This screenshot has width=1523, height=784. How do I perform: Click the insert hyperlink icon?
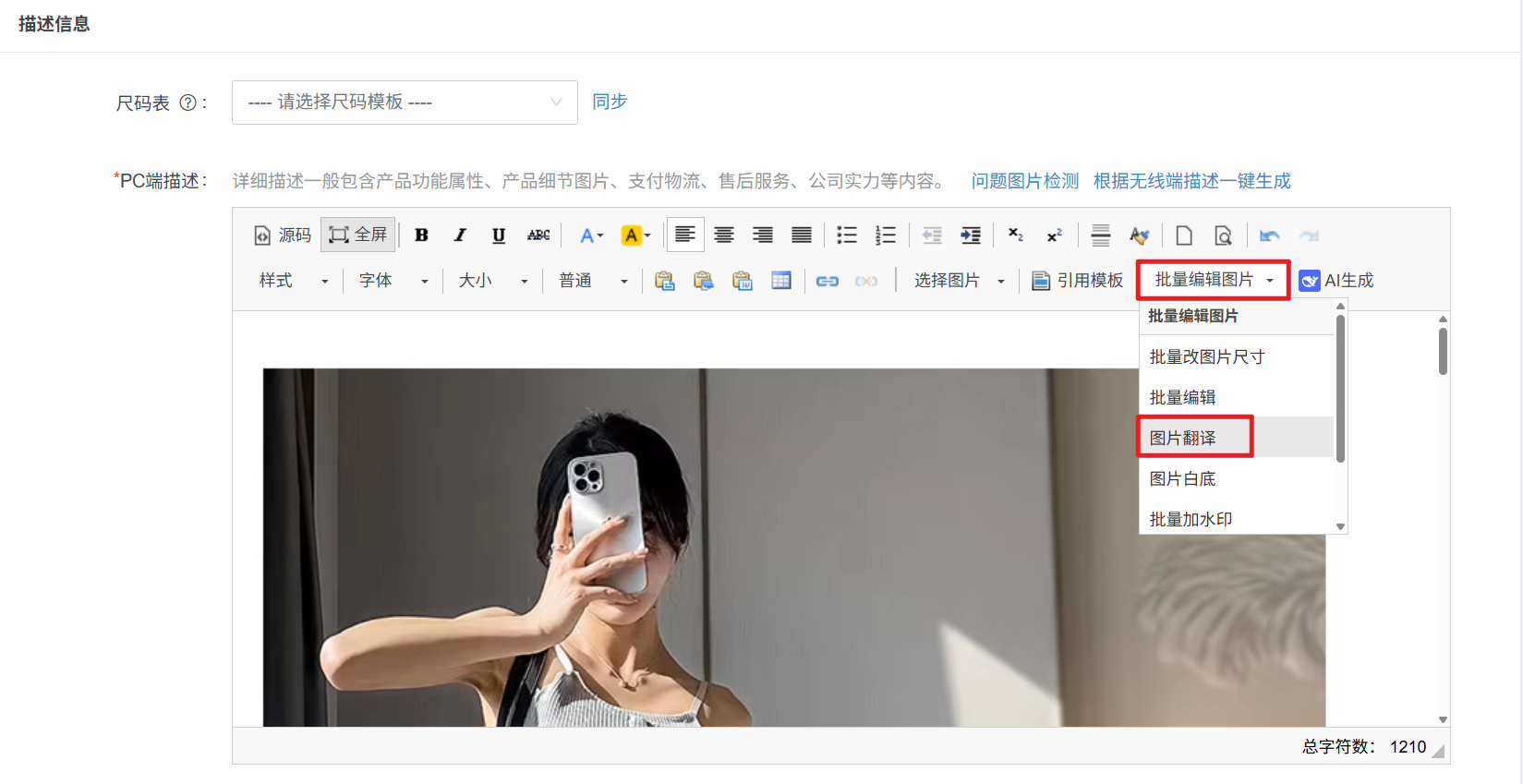827,281
